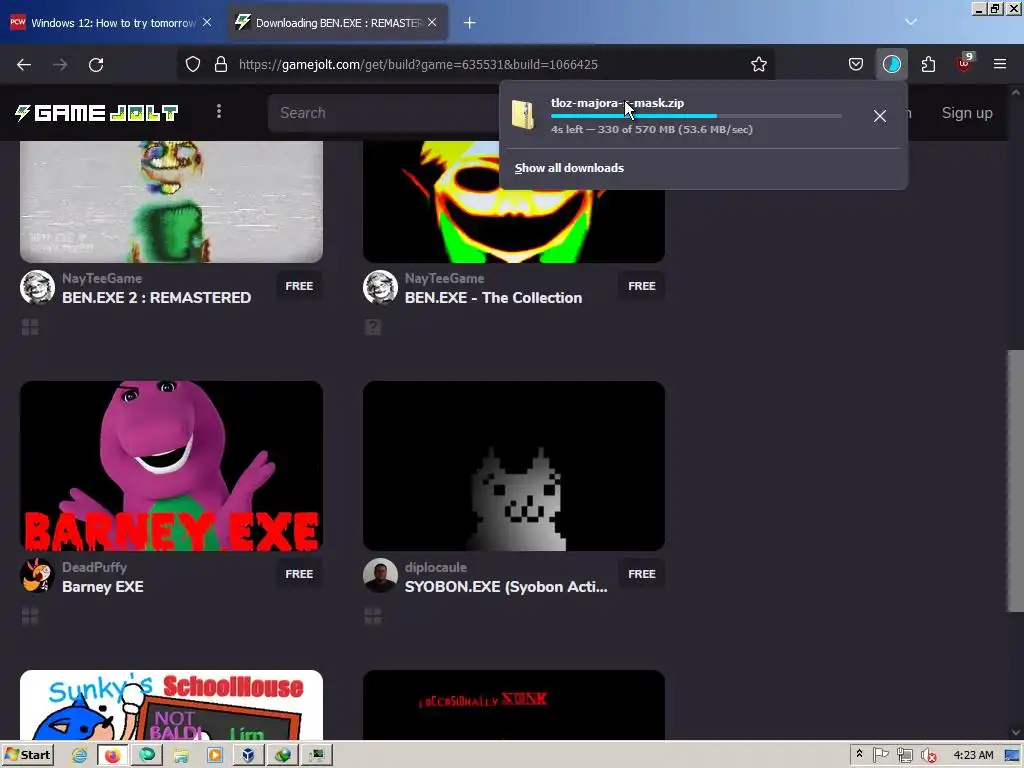Save page to Pocket

pos(856,64)
